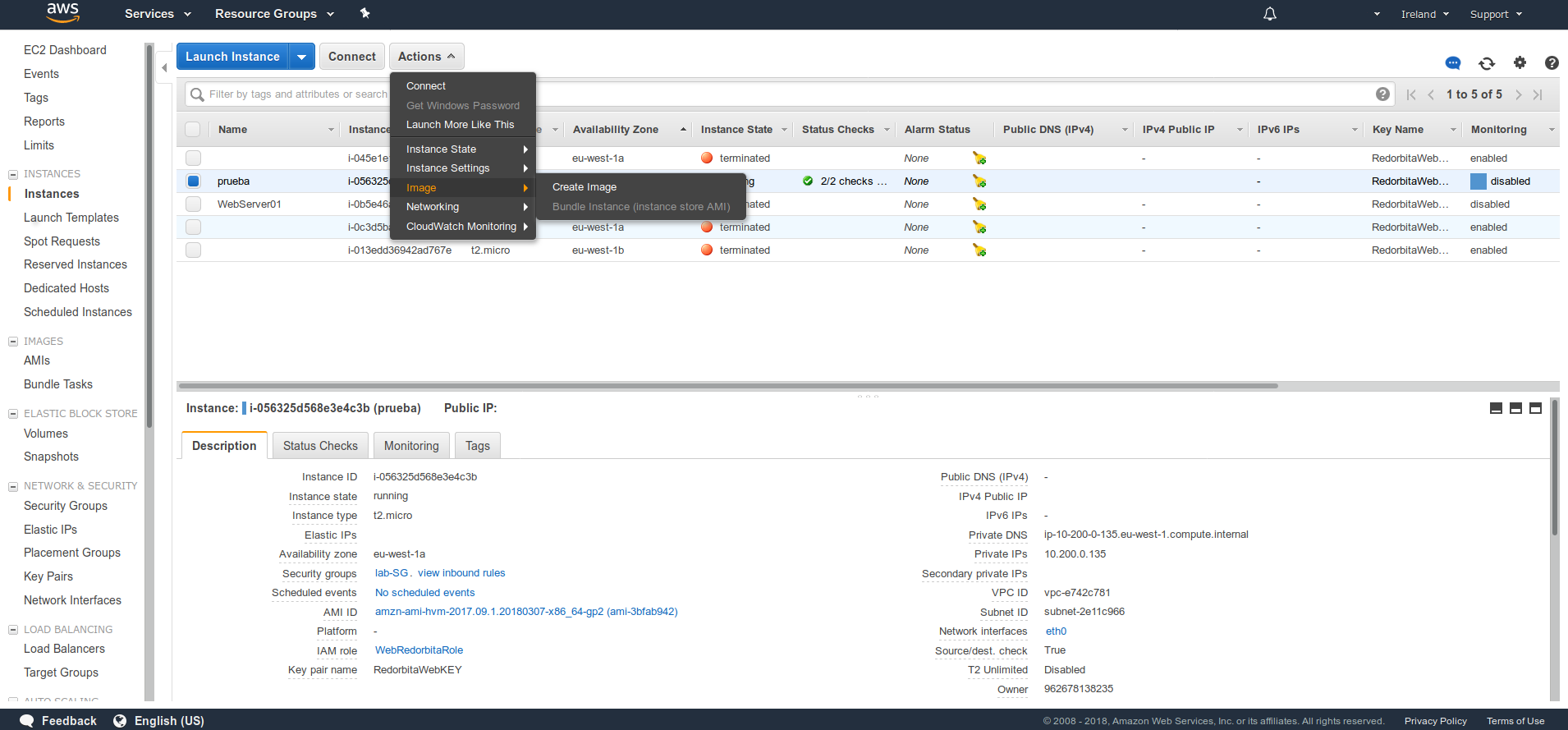Click the filter by tags search field
The width and height of the screenshot is (1568, 730).
[296, 94]
